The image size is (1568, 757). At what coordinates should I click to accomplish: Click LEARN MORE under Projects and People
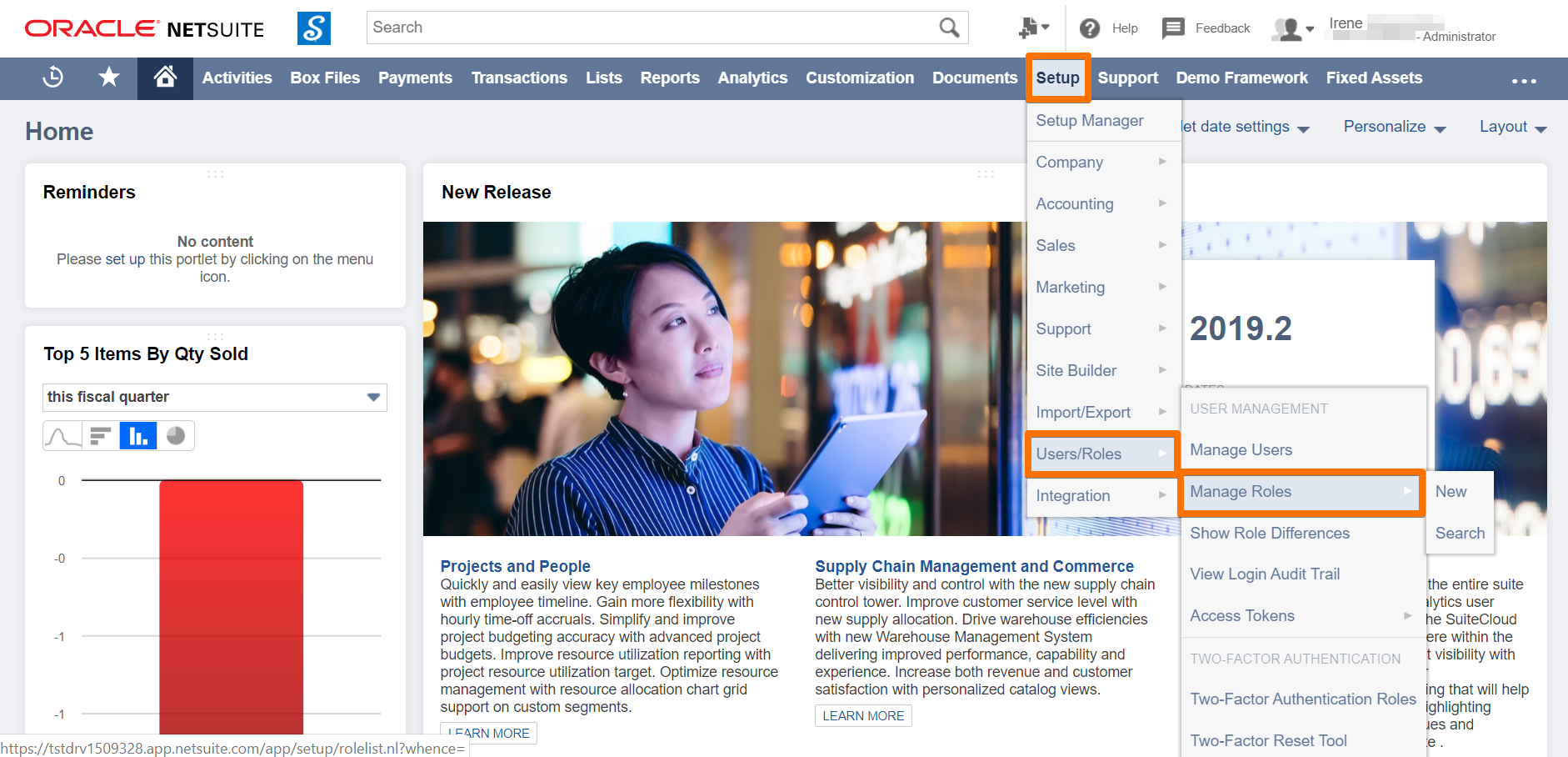(488, 734)
